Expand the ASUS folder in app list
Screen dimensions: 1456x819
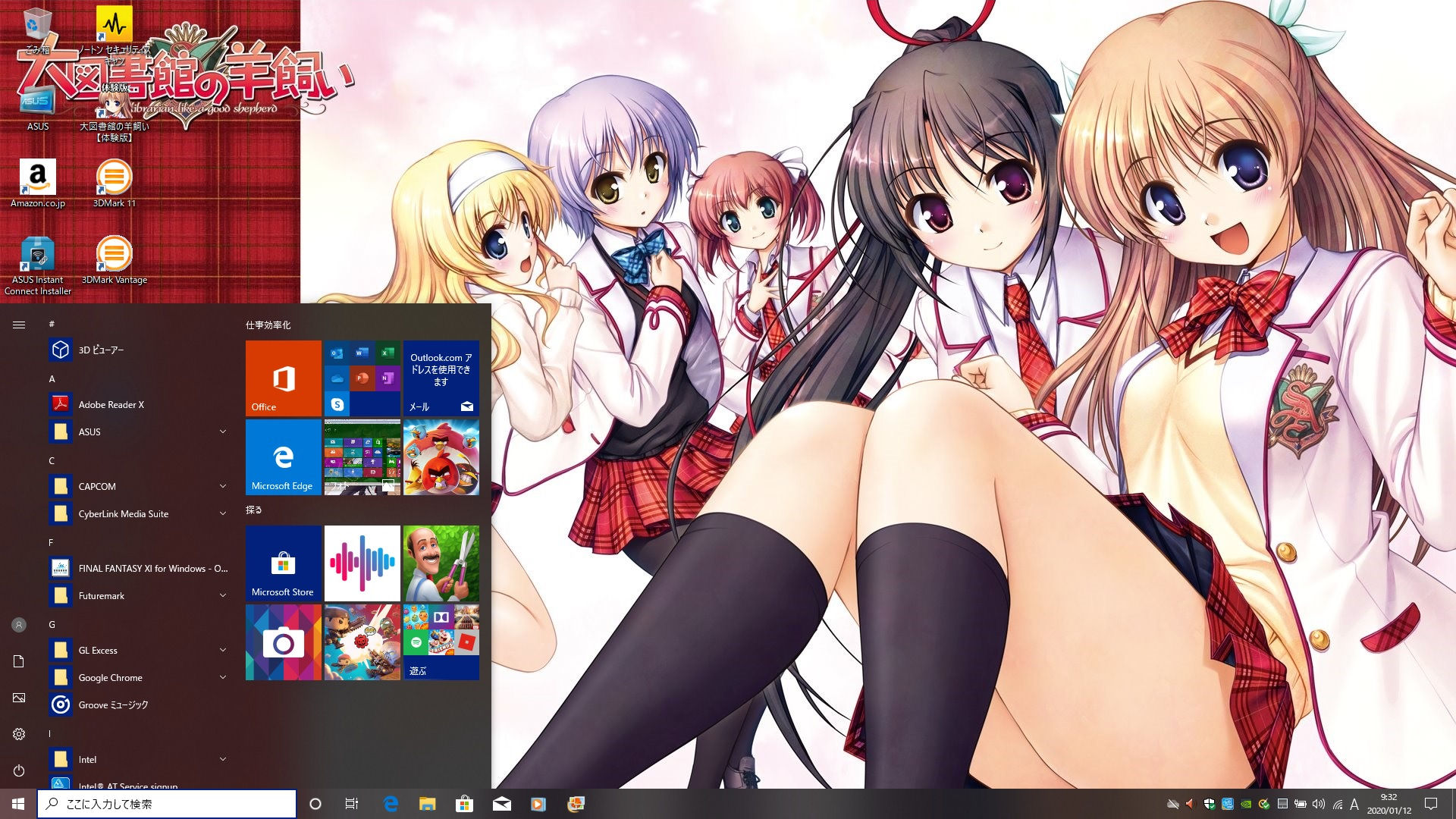pos(140,432)
